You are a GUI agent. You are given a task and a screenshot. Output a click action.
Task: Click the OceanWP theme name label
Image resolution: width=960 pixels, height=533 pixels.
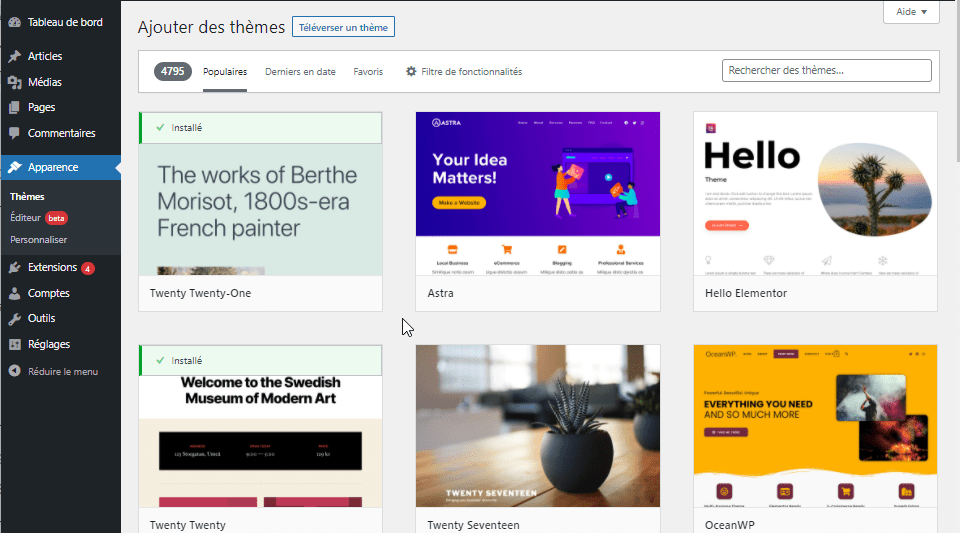(729, 525)
